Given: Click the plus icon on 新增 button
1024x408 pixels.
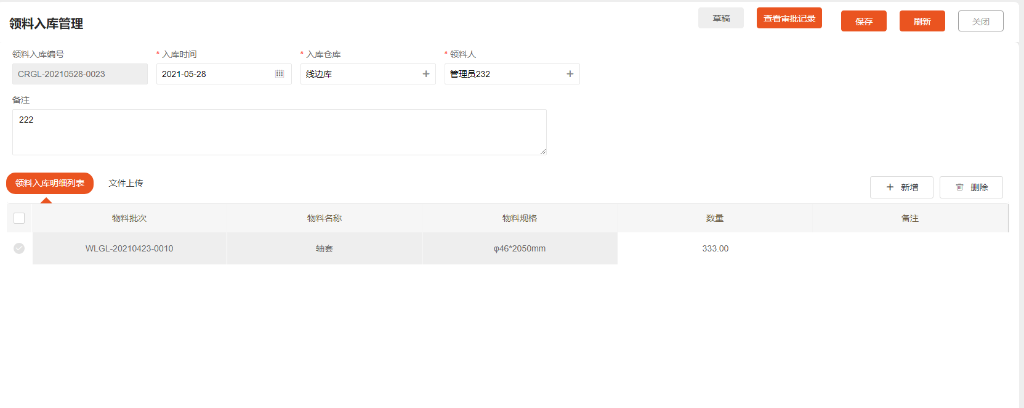Looking at the screenshot, I should [890, 187].
